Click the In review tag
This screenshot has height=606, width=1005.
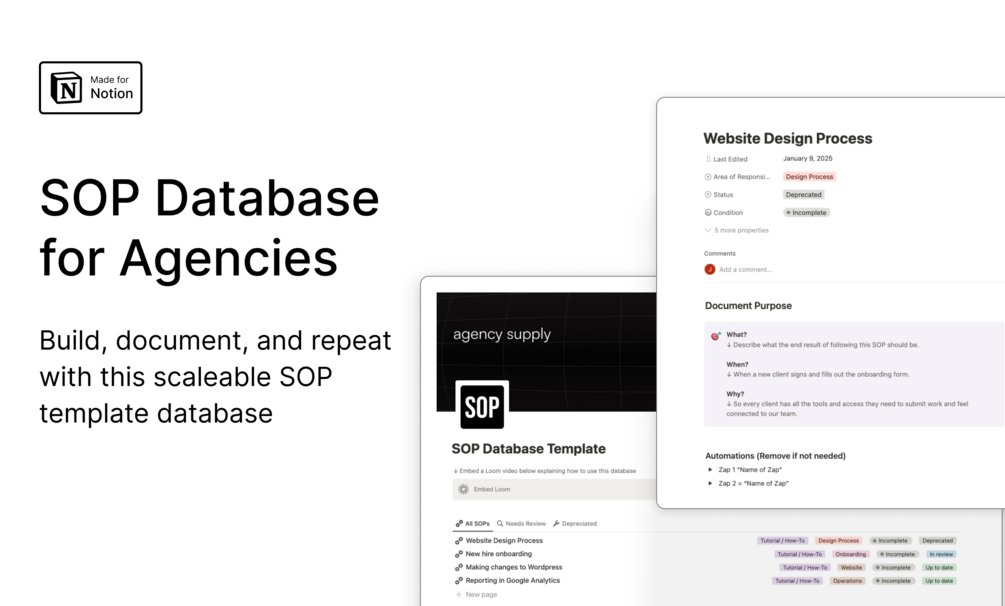point(942,555)
